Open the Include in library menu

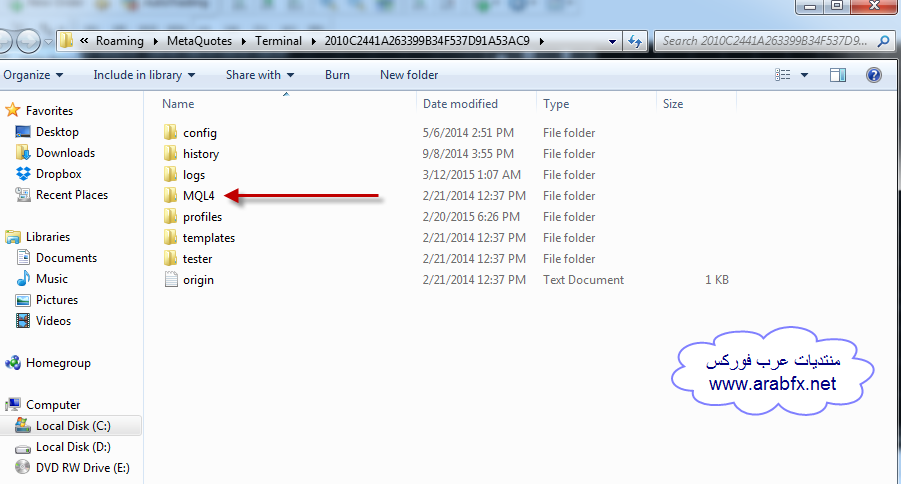[x=144, y=75]
